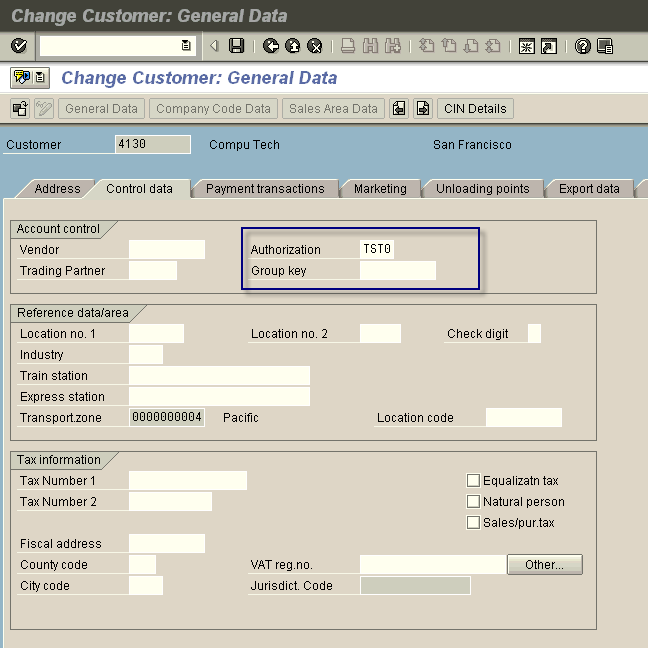This screenshot has width=648, height=648.
Task: Check the Natural person checkbox
Action: pos(473,502)
